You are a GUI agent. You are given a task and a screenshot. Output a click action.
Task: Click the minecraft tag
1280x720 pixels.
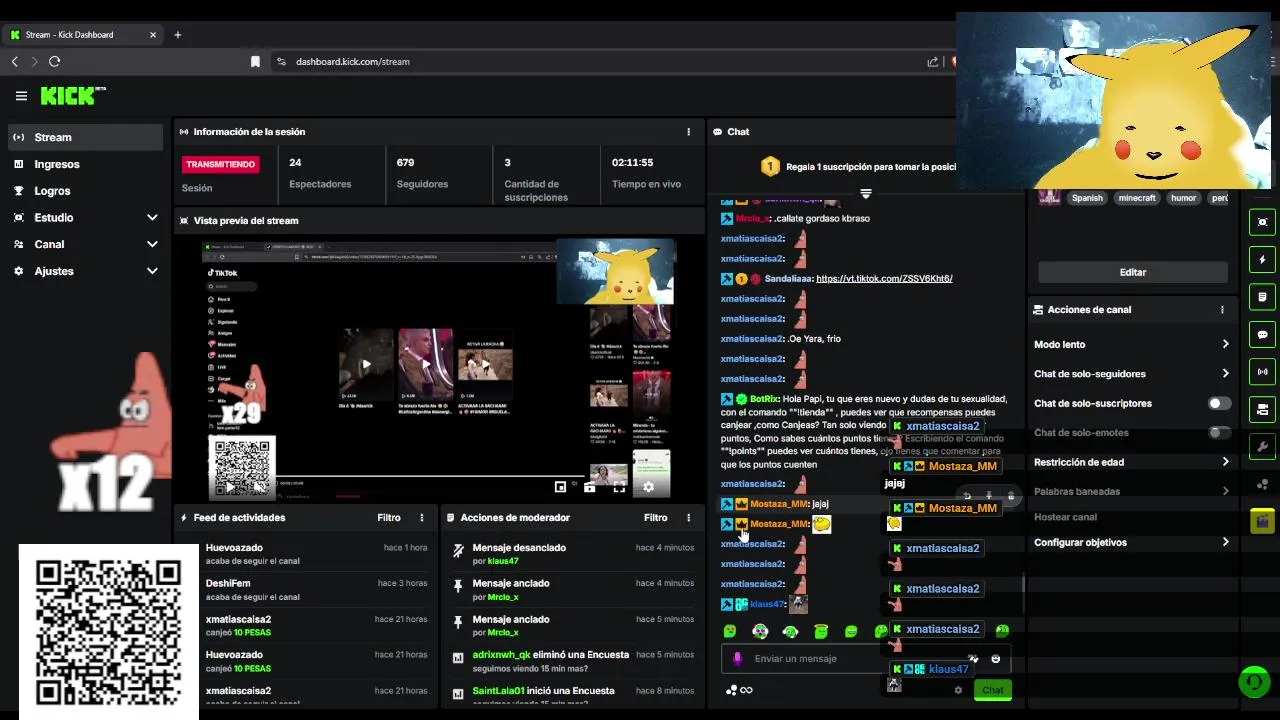tap(1137, 198)
